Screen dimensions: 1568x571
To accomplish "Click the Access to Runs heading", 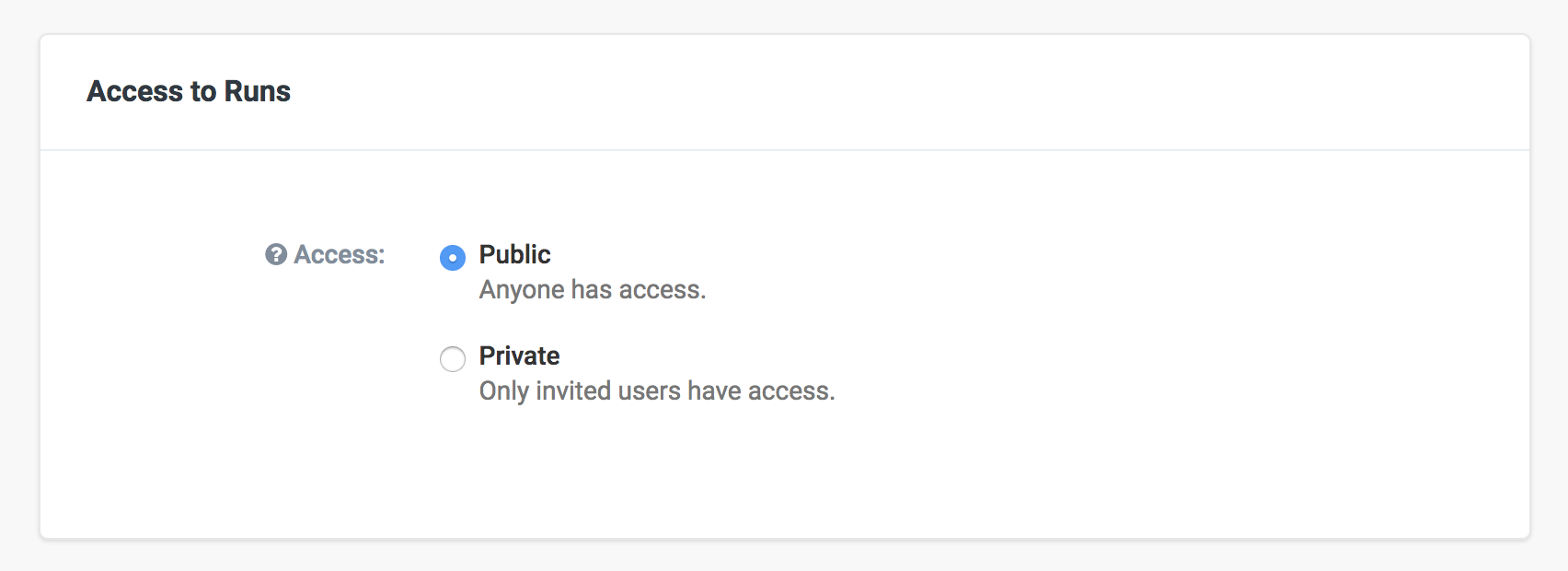I will pyautogui.click(x=188, y=91).
